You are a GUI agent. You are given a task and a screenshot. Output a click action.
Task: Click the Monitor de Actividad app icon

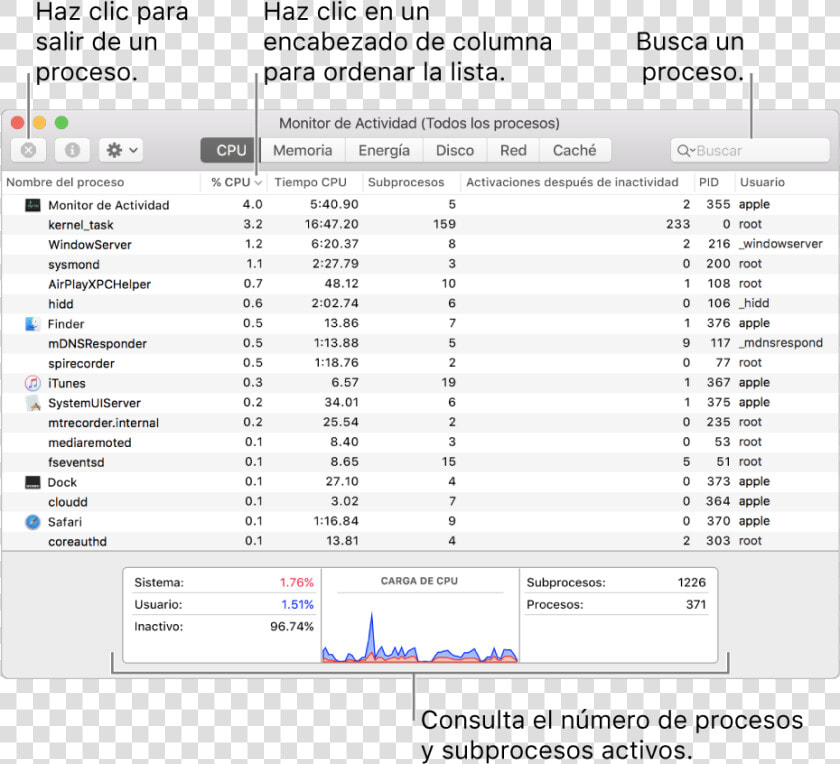pyautogui.click(x=33, y=205)
